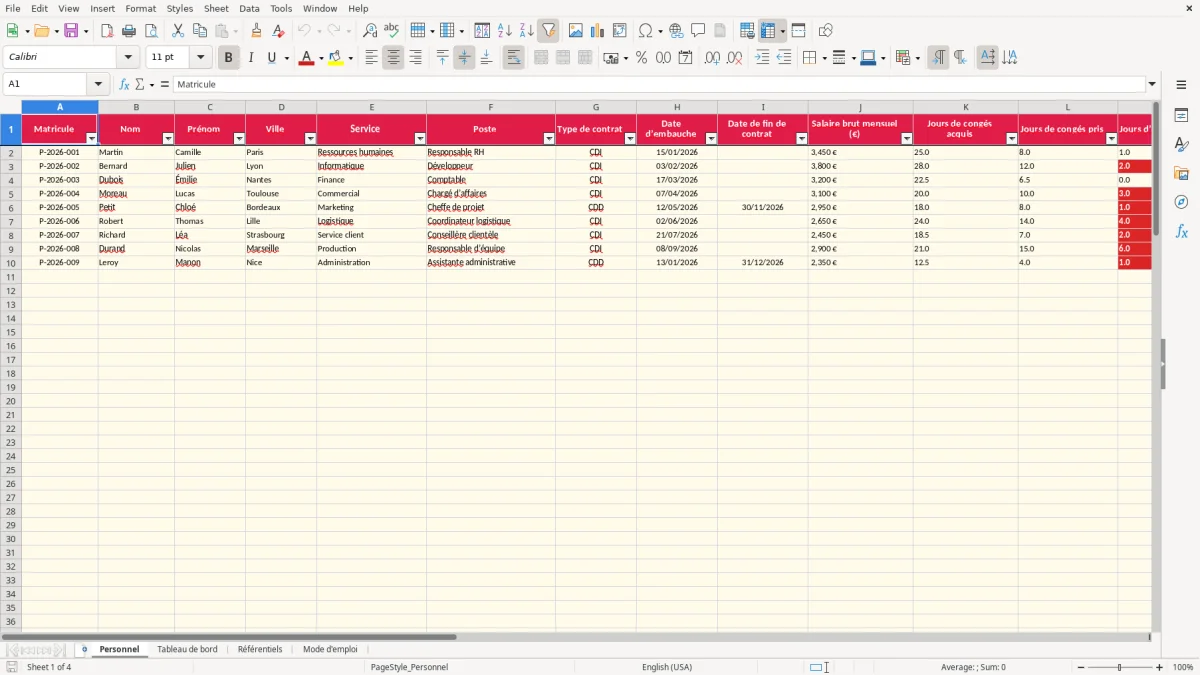Viewport: 1200px width, 675px height.
Task: Open the sidebar Gallery
Action: tap(1181, 173)
